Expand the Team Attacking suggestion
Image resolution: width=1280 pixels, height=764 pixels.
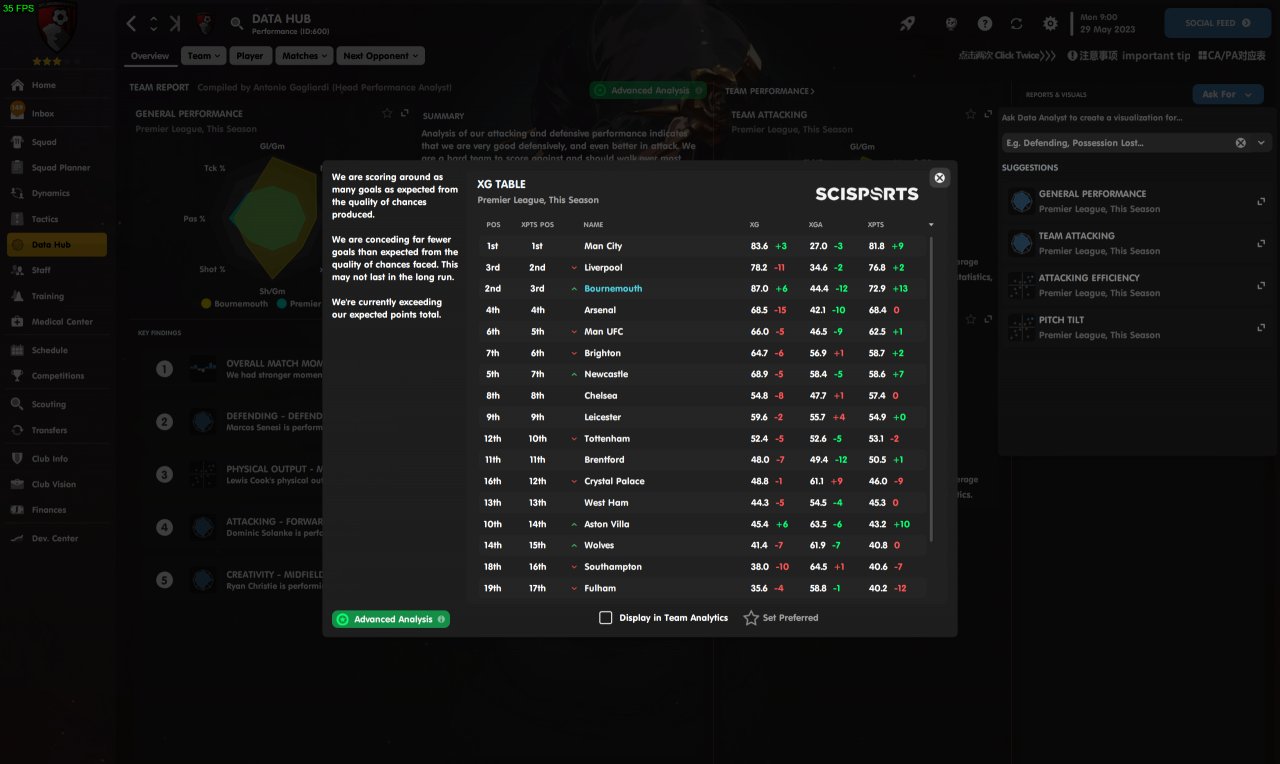pos(1261,243)
